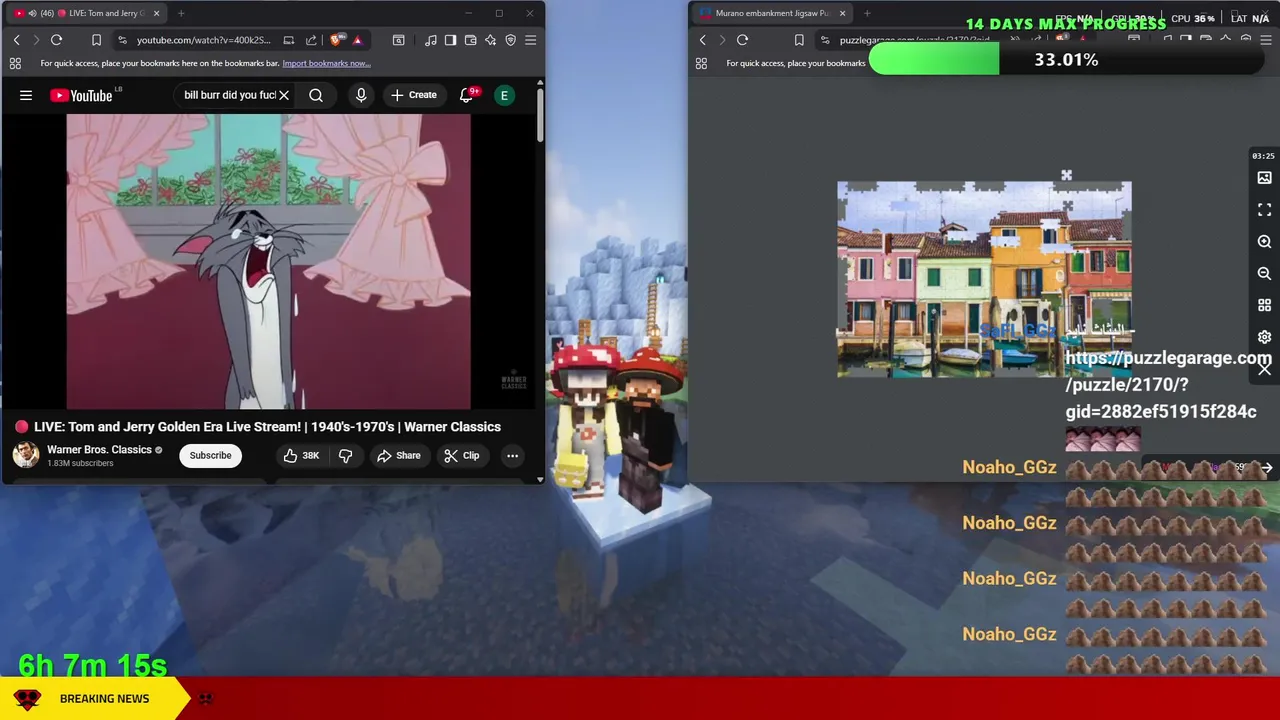
Task: Open the account avatar labeled E
Action: coord(505,95)
